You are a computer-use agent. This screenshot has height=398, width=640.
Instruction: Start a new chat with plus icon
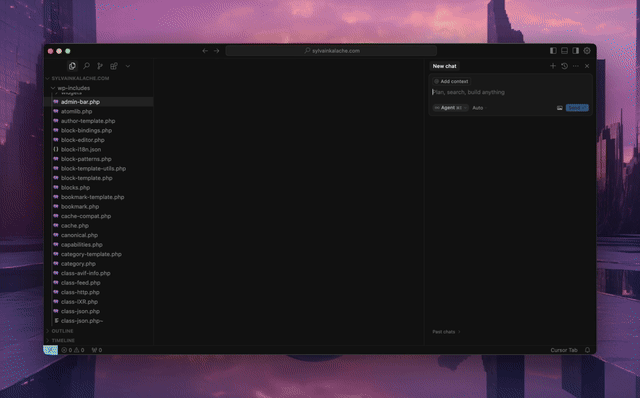[x=553, y=66]
